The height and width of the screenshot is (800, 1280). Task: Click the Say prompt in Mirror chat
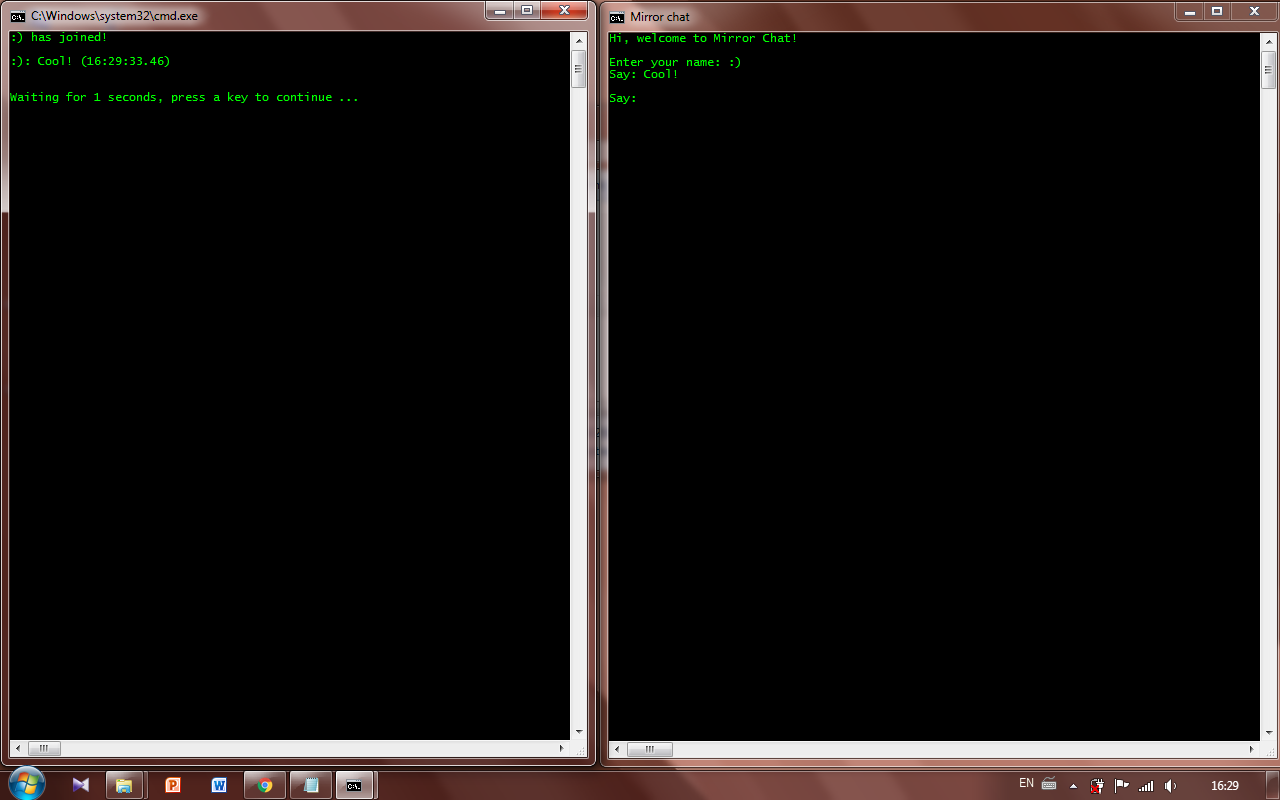623,98
